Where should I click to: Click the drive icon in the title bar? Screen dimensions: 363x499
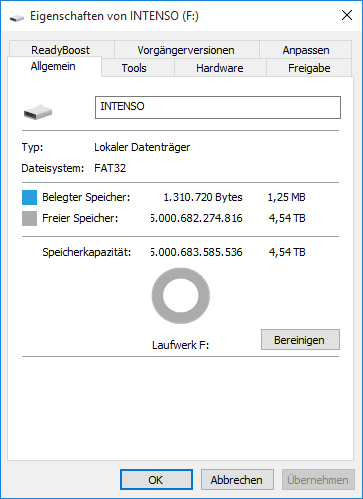coord(17,18)
